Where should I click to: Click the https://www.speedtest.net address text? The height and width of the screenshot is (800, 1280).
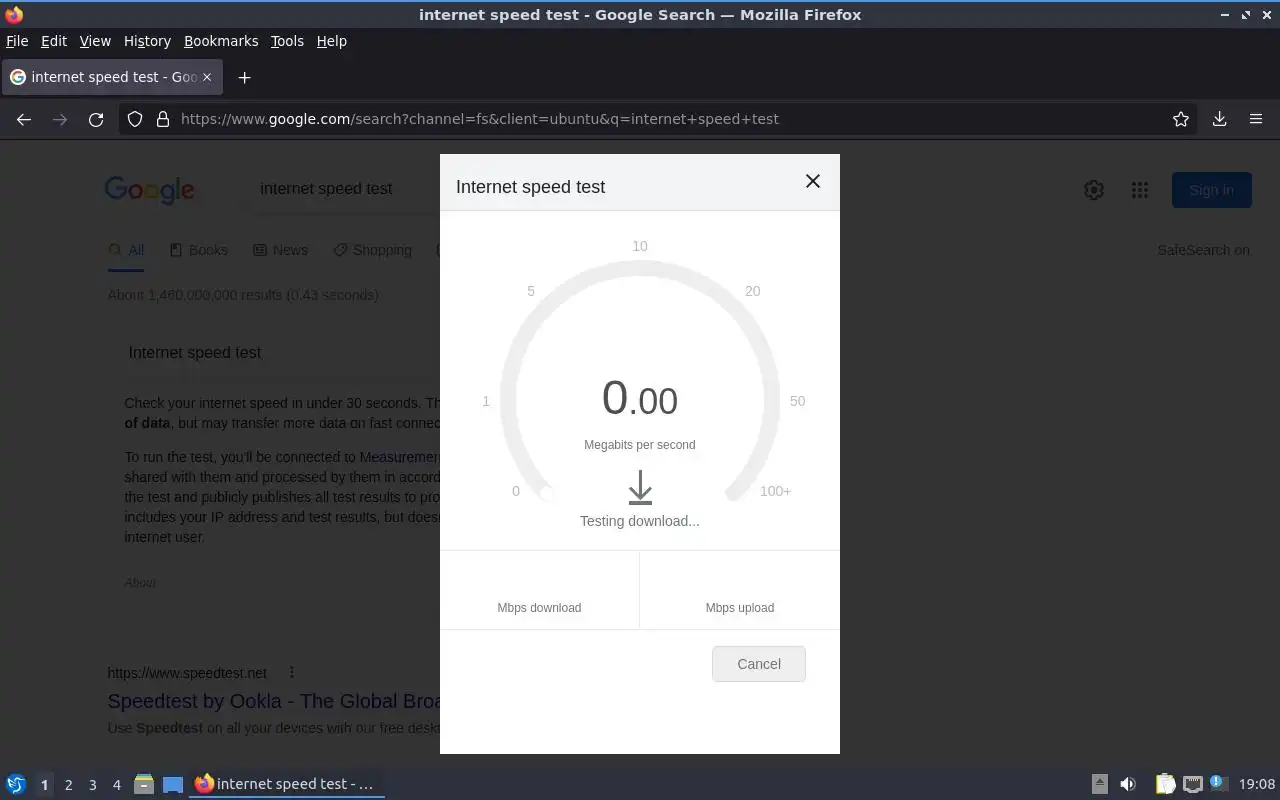[x=187, y=673]
